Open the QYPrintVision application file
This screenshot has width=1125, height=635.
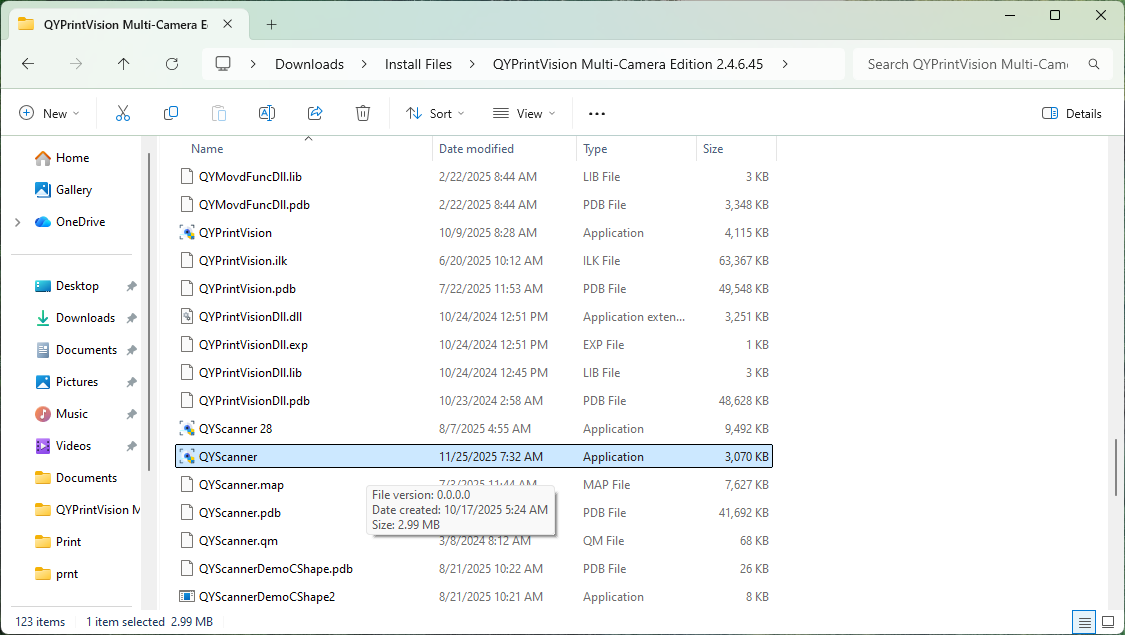pyautogui.click(x=235, y=233)
